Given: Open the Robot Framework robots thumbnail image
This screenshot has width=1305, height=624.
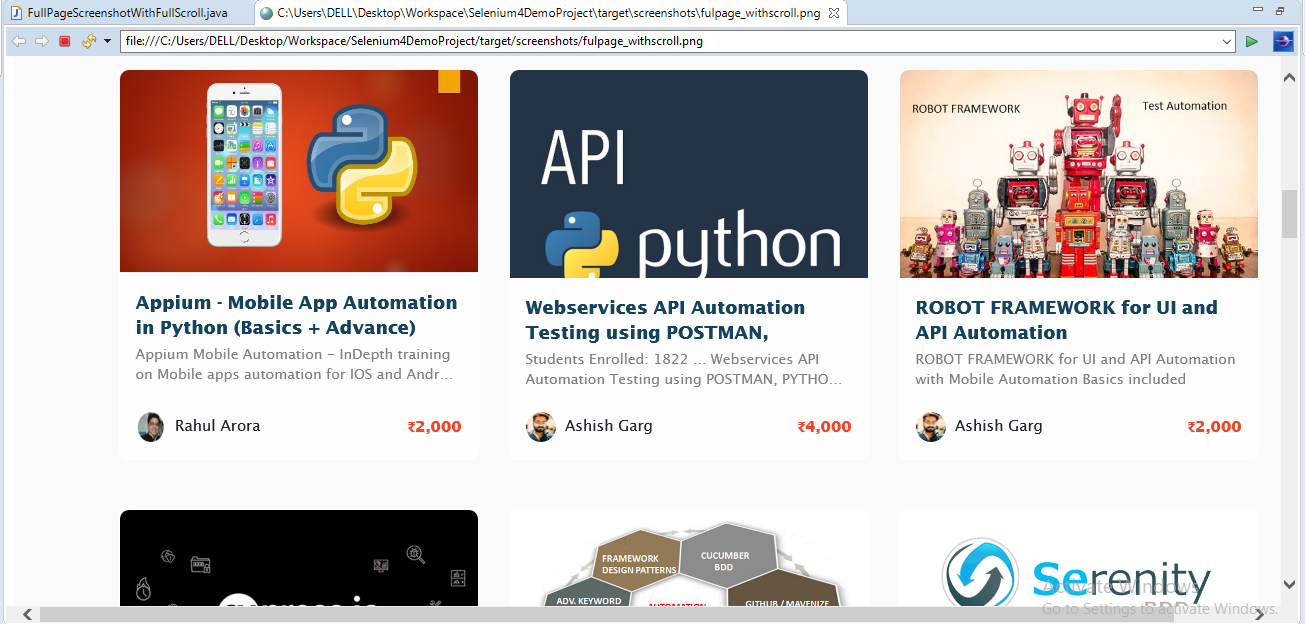Looking at the screenshot, I should (1079, 174).
